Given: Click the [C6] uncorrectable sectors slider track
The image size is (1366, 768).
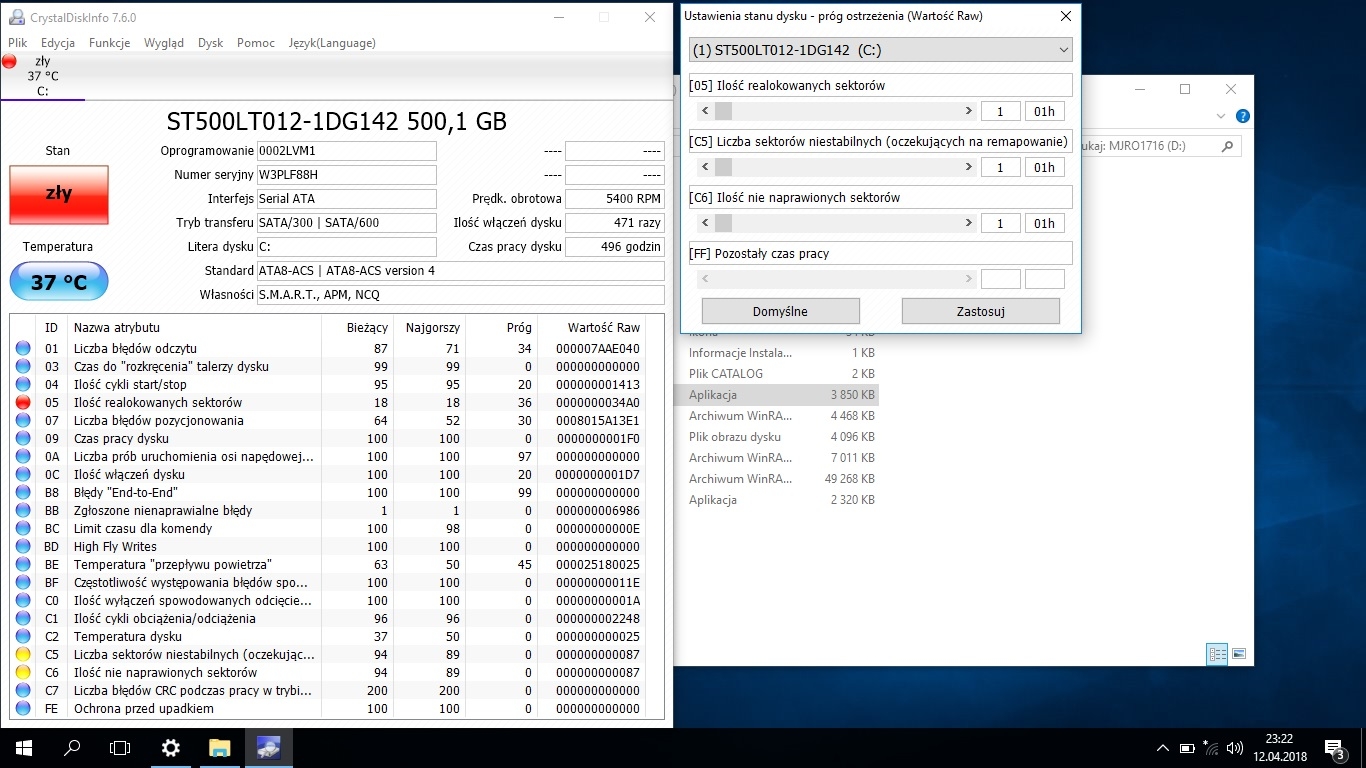Looking at the screenshot, I should 837,223.
